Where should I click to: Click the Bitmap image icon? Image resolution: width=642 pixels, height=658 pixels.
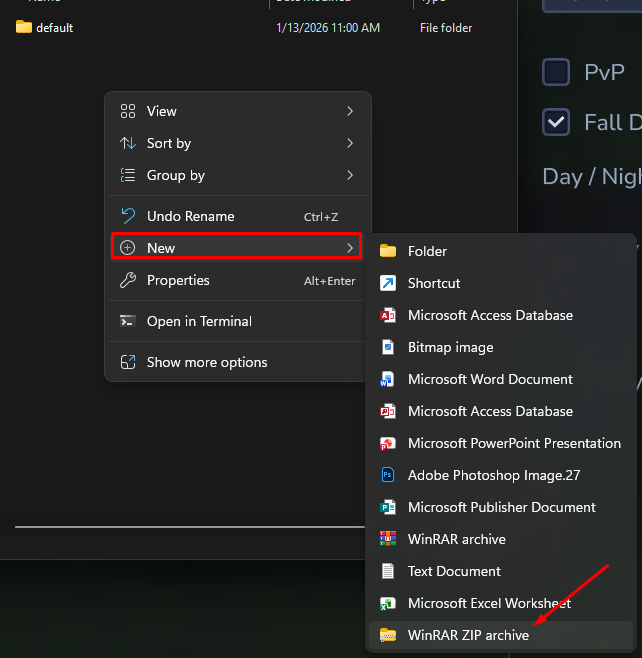pyautogui.click(x=388, y=347)
